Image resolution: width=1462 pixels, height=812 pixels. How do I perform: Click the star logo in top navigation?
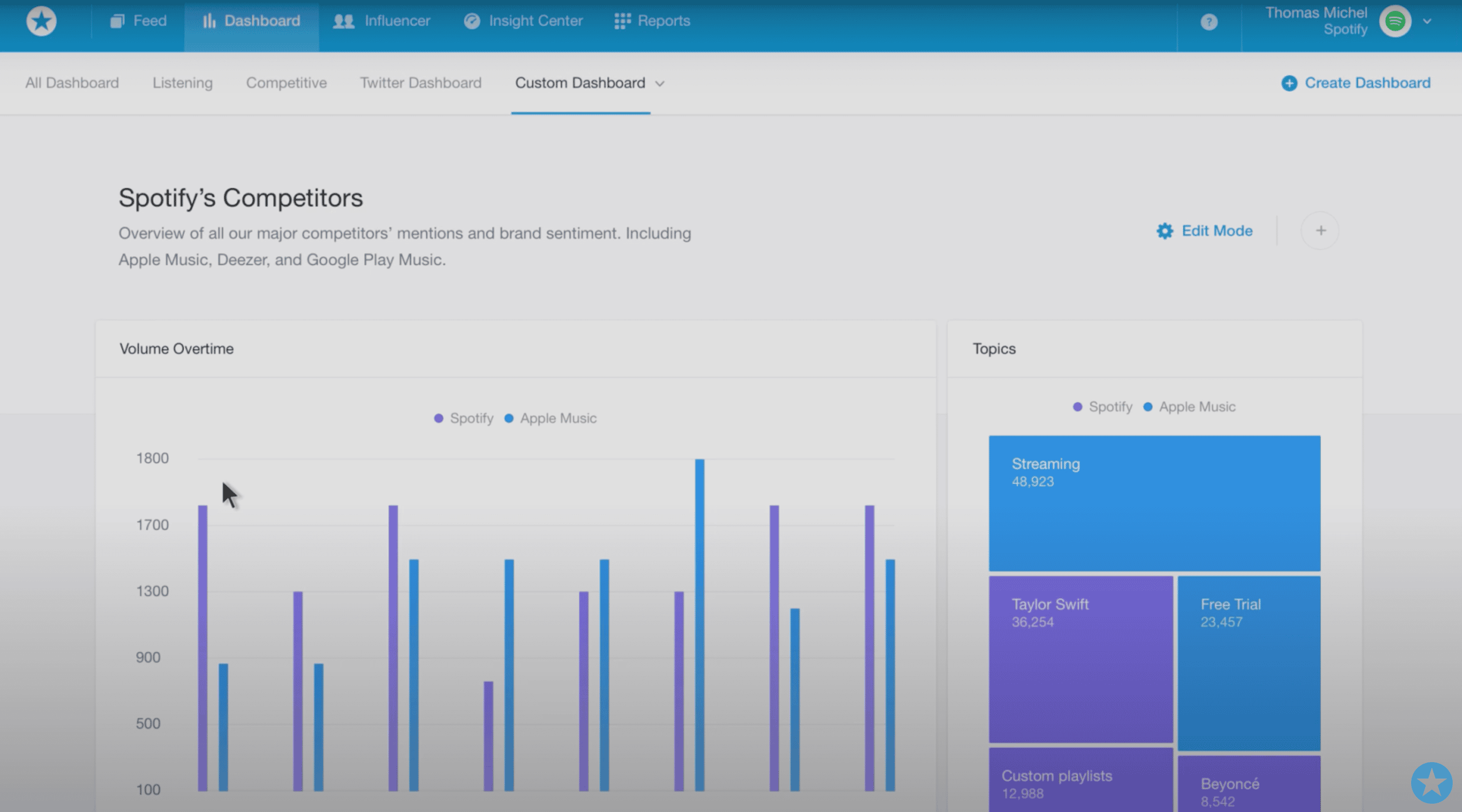[42, 22]
